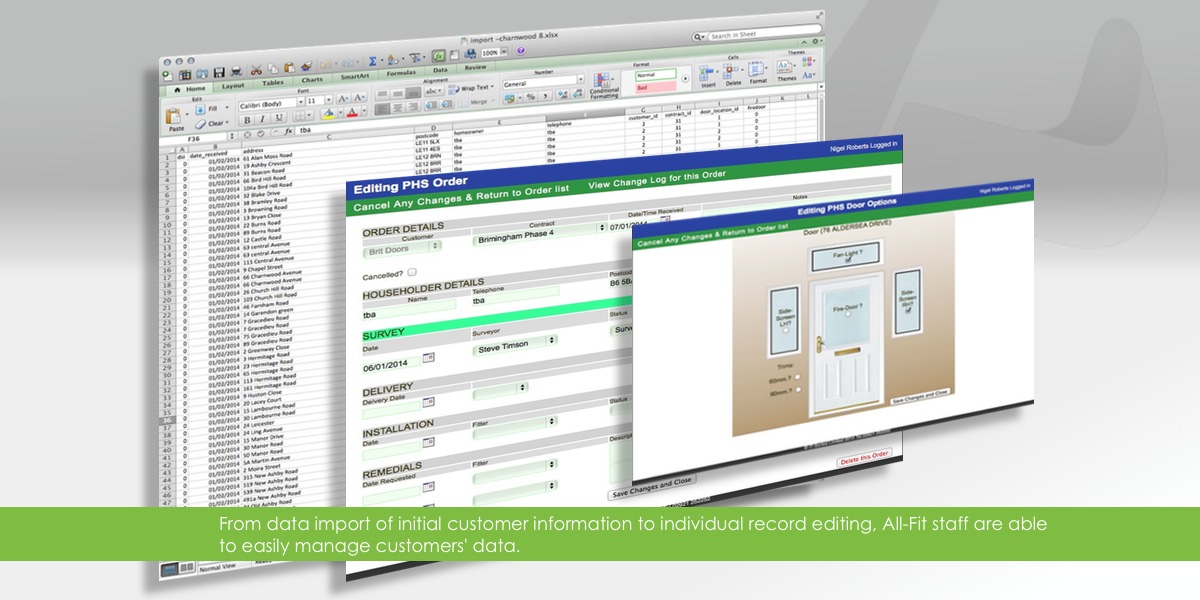Toggle the Cancelled? checkbox
The height and width of the screenshot is (600, 1200).
(x=411, y=272)
